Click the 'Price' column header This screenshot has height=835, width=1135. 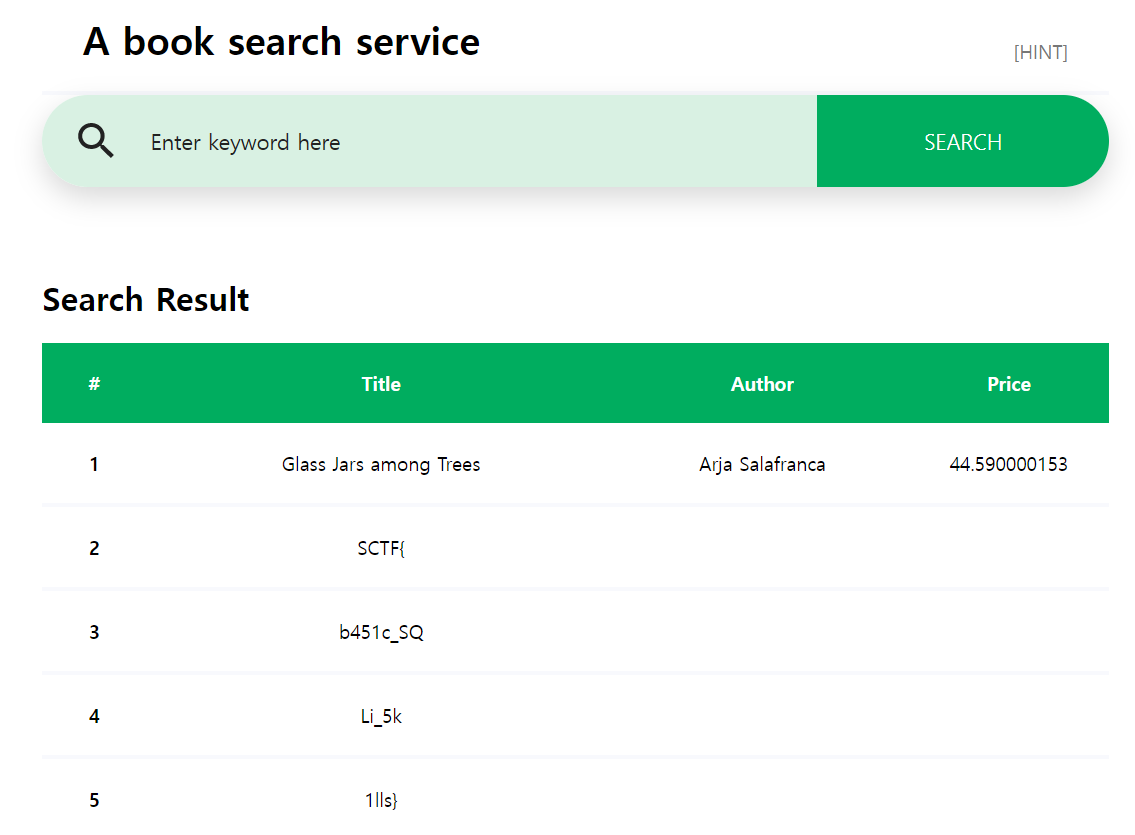[x=1009, y=383]
